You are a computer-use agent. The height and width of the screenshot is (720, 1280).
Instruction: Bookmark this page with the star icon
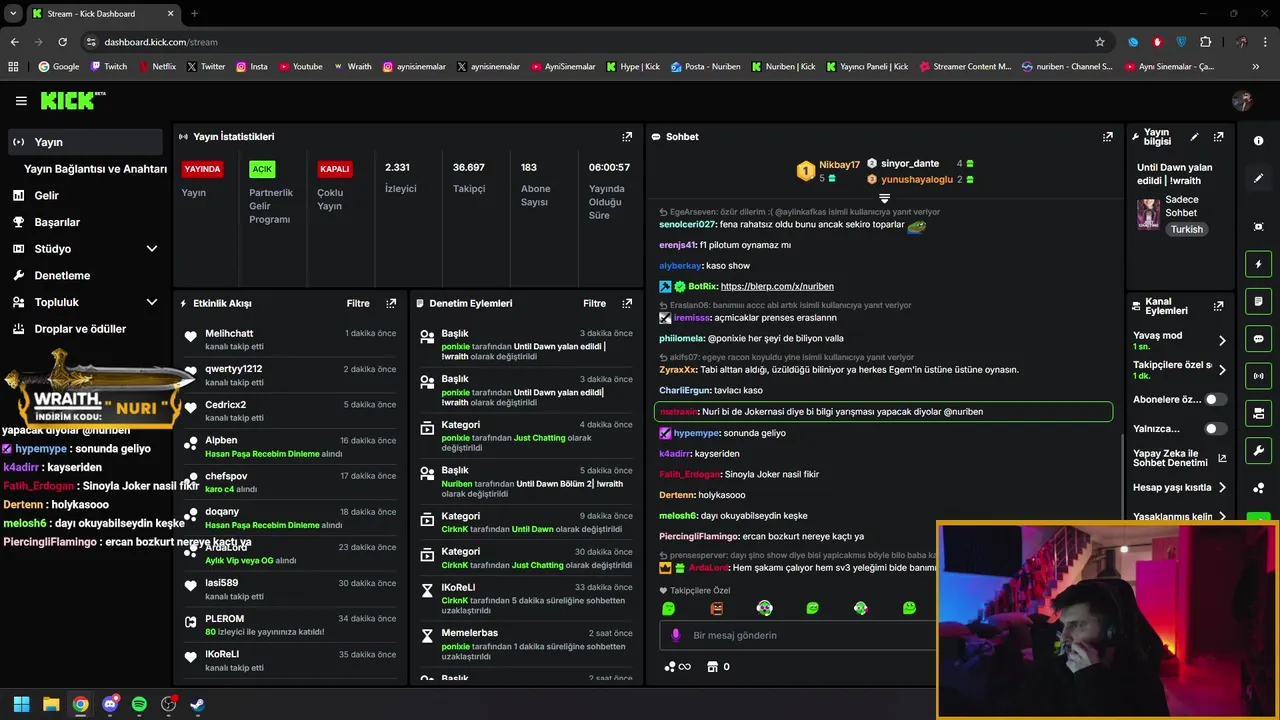coord(1100,42)
